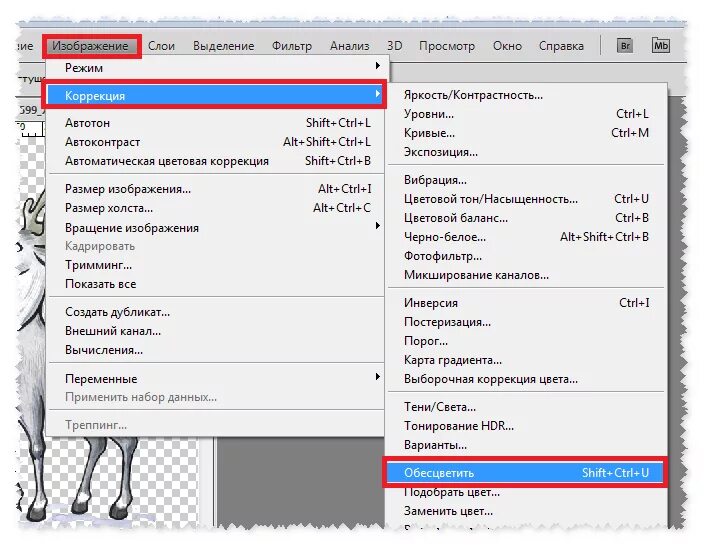Expand the Вращение изображения submenu
704x546 pixels.
pos(216,228)
